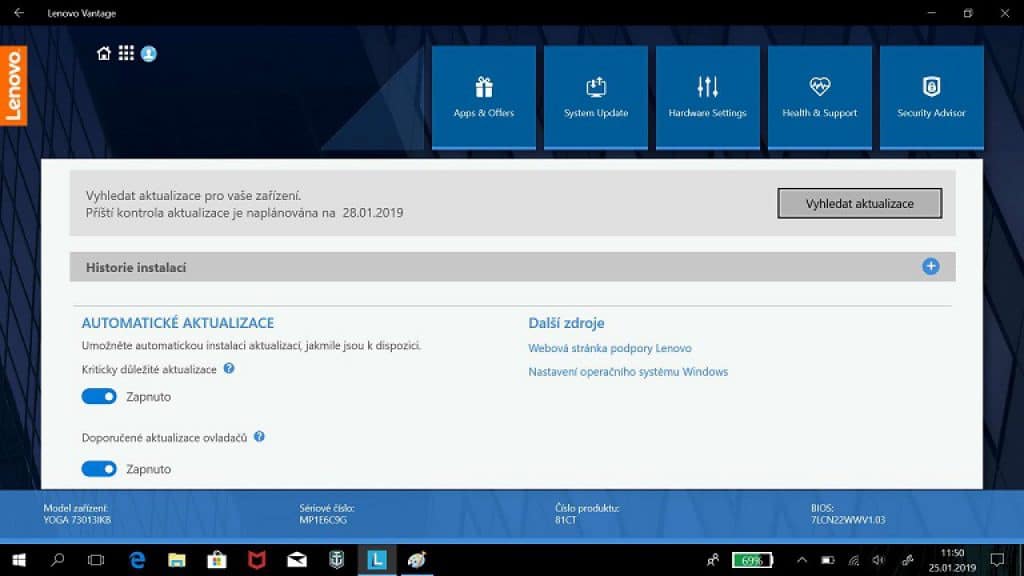
Task: Open File Explorer from taskbar
Action: (177, 560)
